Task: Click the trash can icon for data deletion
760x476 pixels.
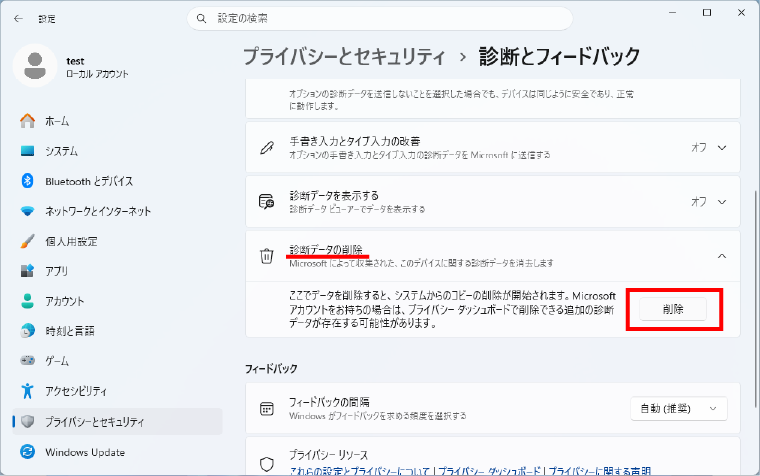Action: click(x=267, y=255)
